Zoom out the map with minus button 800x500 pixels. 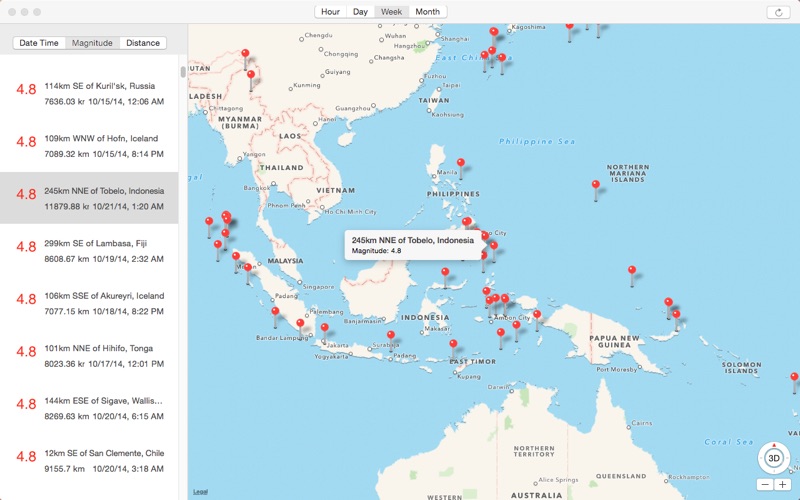pyautogui.click(x=764, y=485)
